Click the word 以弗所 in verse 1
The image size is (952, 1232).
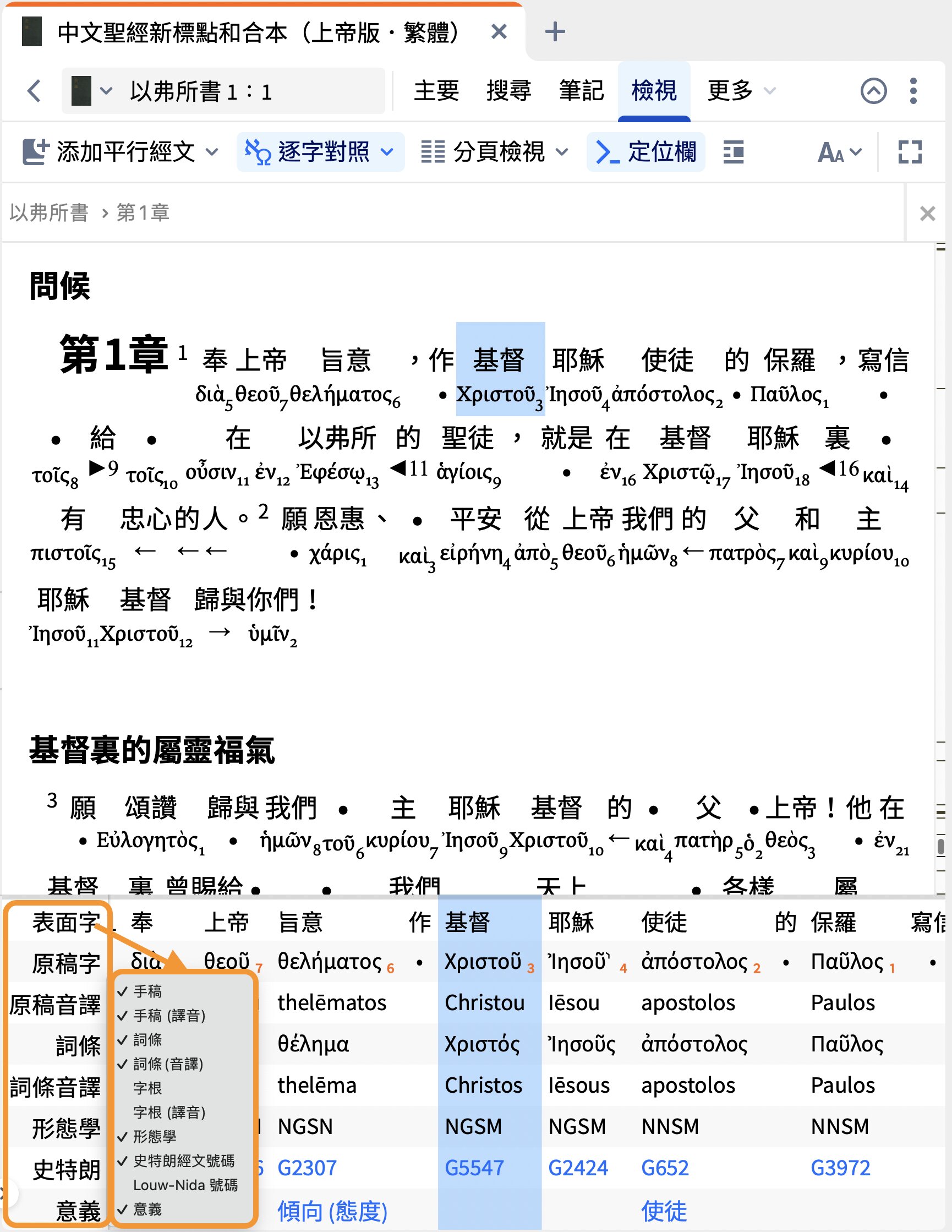(x=338, y=438)
